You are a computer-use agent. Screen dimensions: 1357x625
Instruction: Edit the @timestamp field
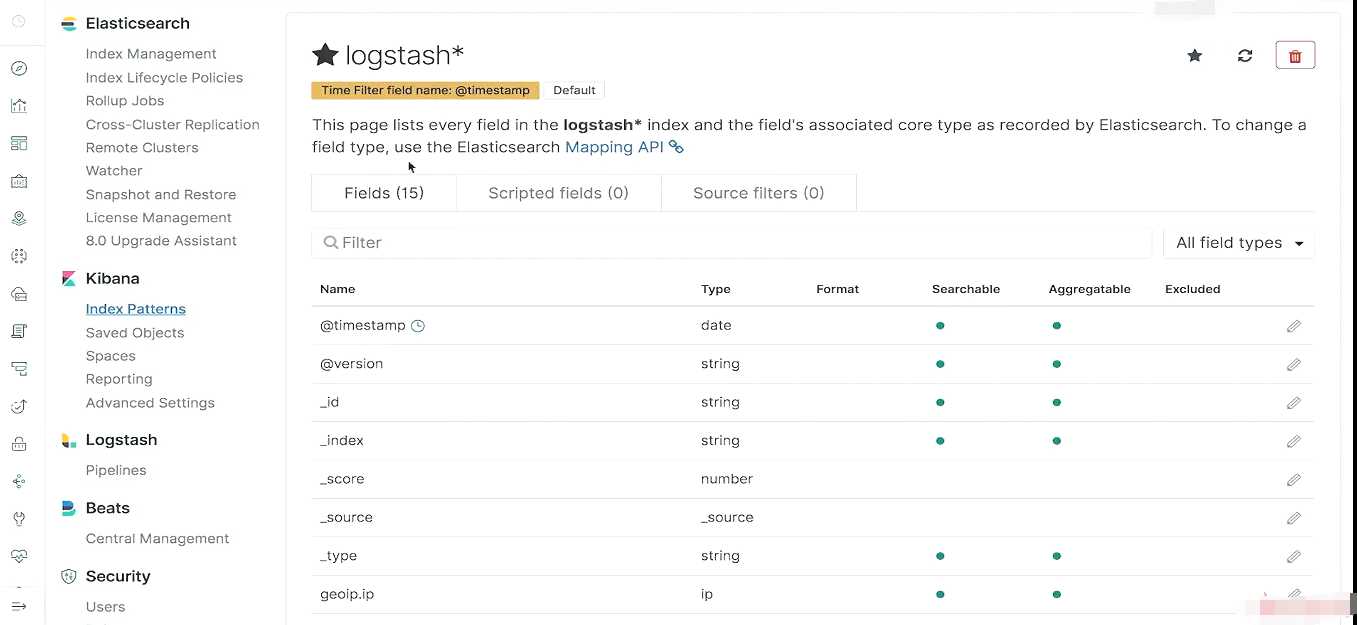point(1293,326)
